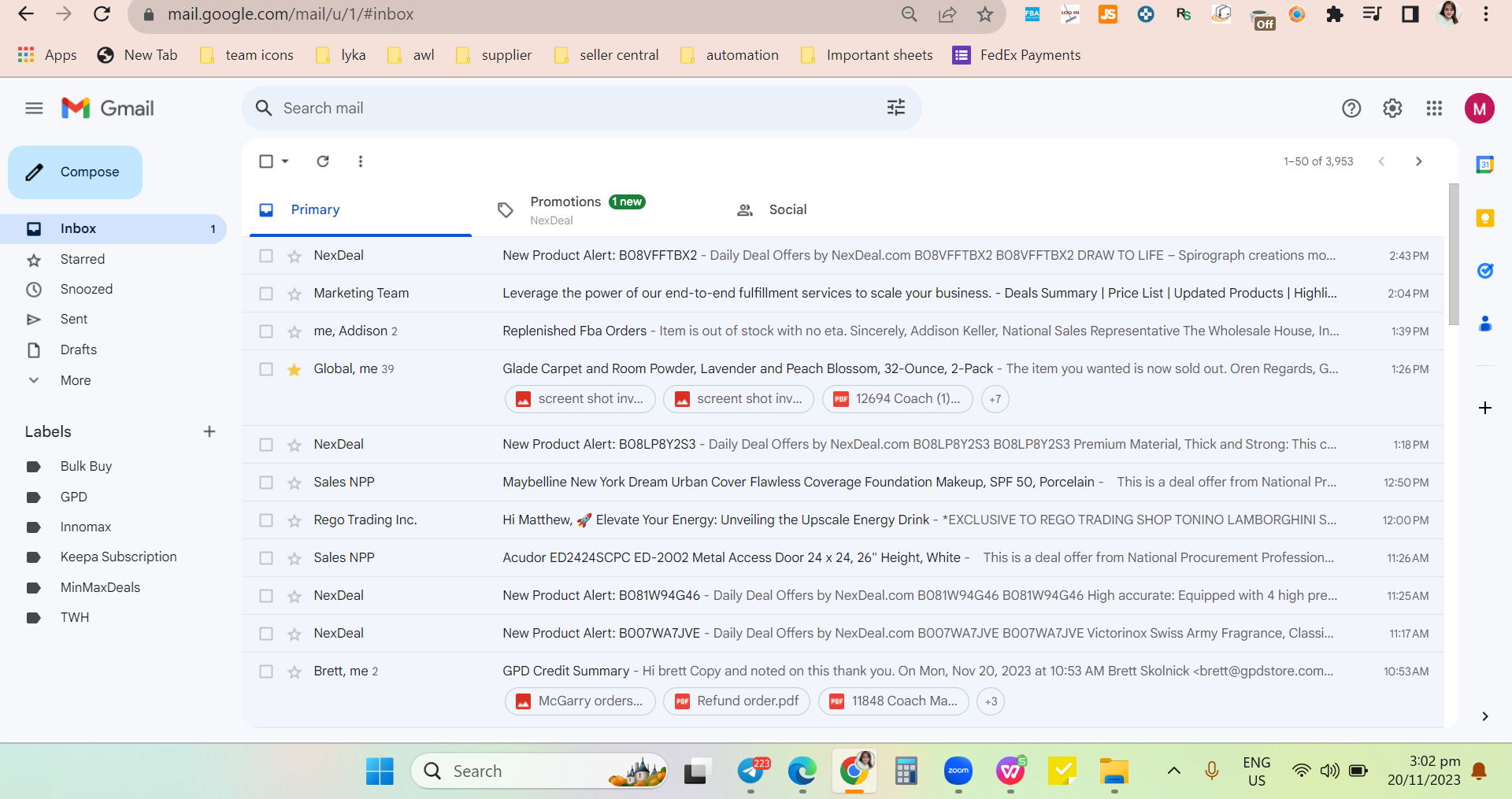Image resolution: width=1512 pixels, height=799 pixels.
Task: Open the Important sheets bookmark folder
Action: 867,55
